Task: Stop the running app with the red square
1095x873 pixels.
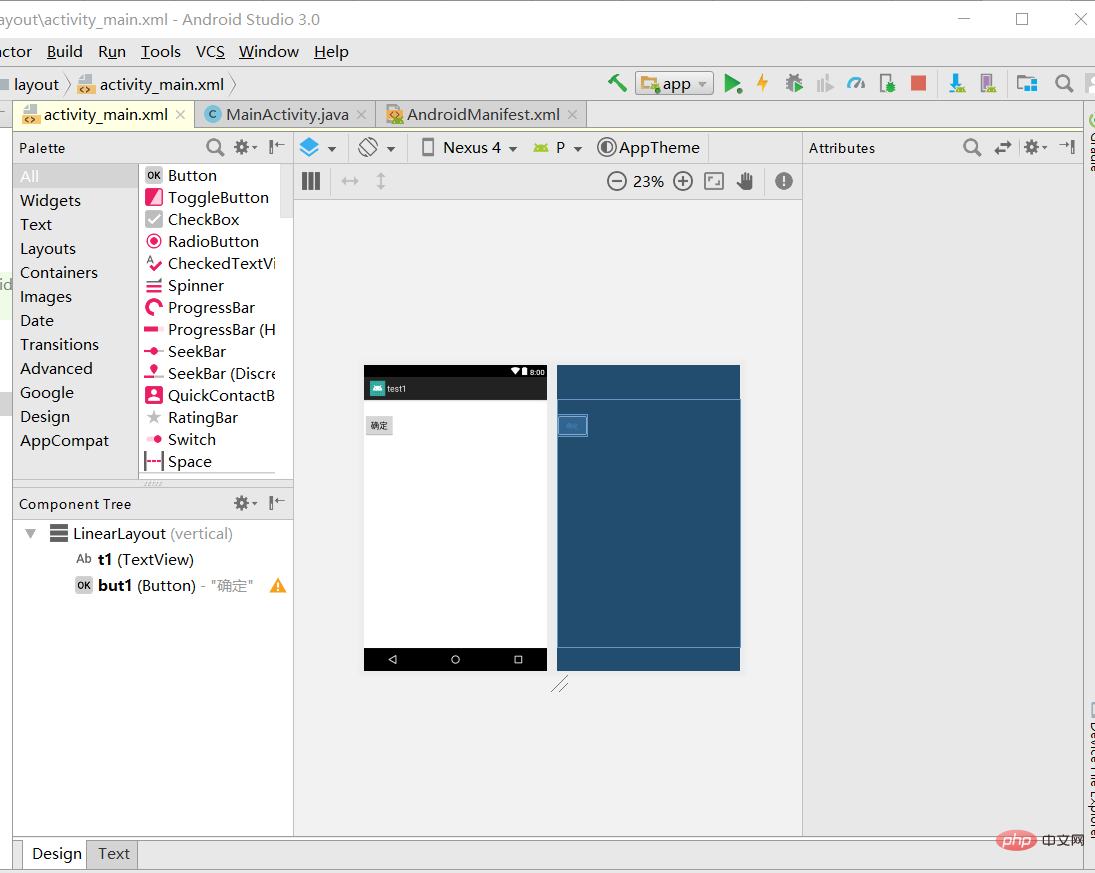Action: coord(918,83)
